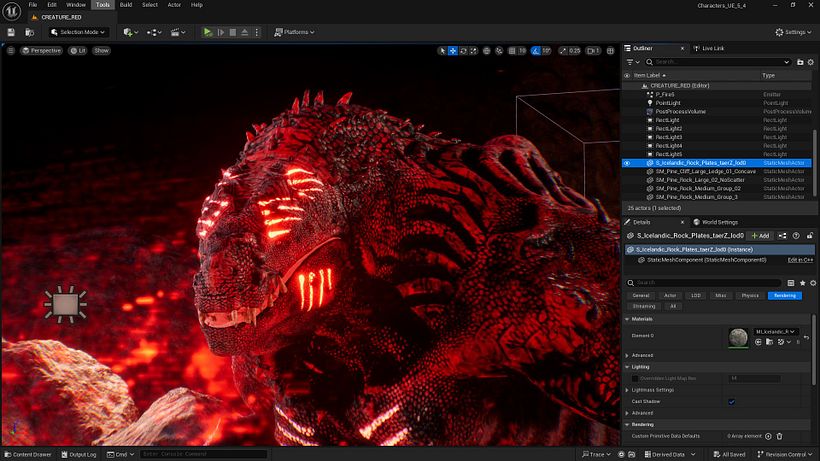
Task: Save the current level with the floppy icon
Action: pyautogui.click(x=11, y=32)
